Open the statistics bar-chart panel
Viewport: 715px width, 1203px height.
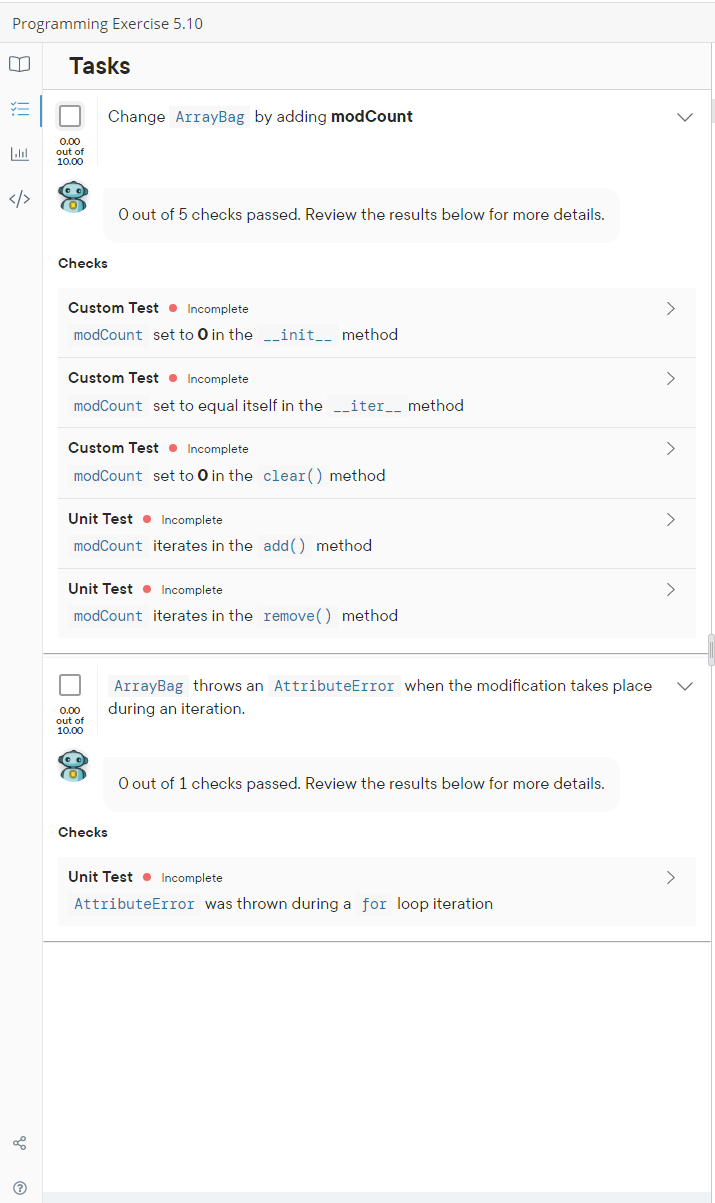pos(19,153)
